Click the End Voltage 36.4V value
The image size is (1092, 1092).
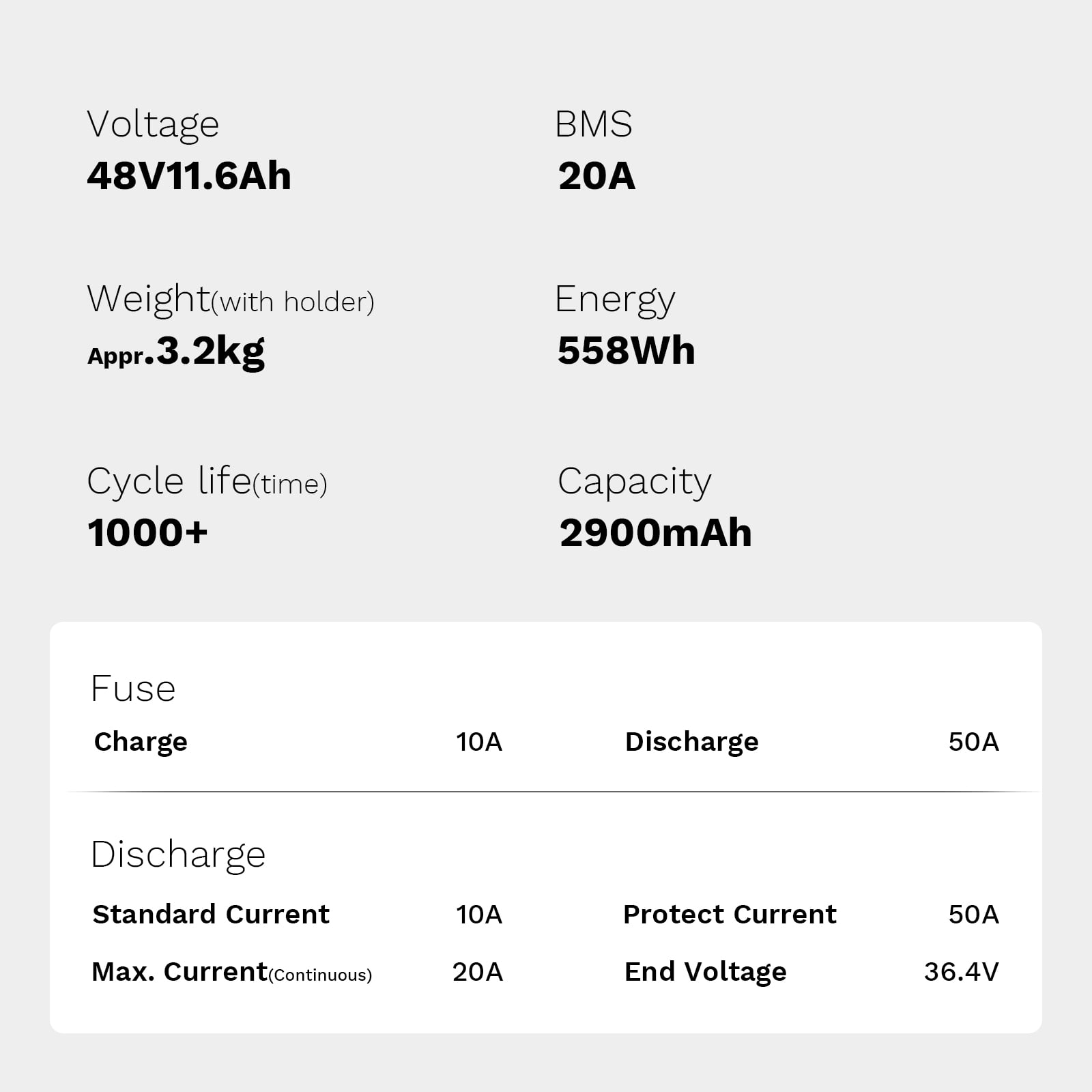[961, 972]
